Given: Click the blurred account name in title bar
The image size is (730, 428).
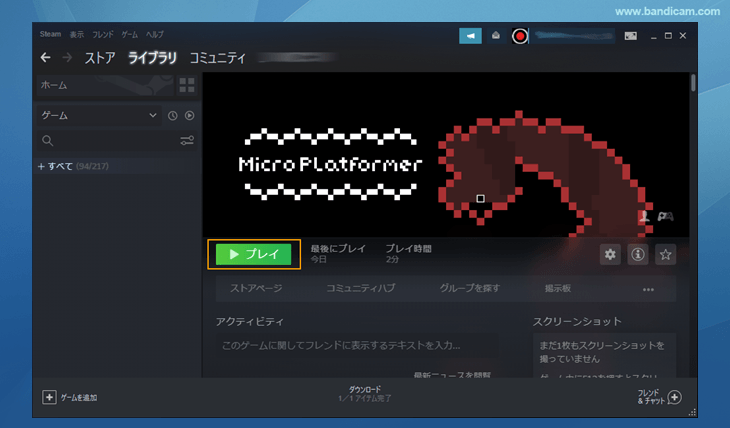Looking at the screenshot, I should point(573,36).
